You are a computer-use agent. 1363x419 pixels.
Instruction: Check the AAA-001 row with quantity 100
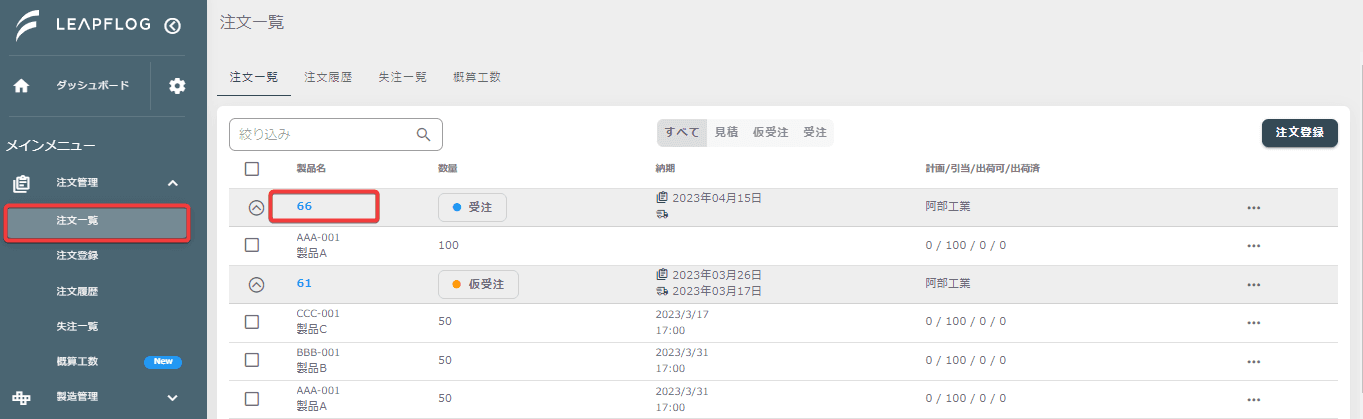(252, 245)
